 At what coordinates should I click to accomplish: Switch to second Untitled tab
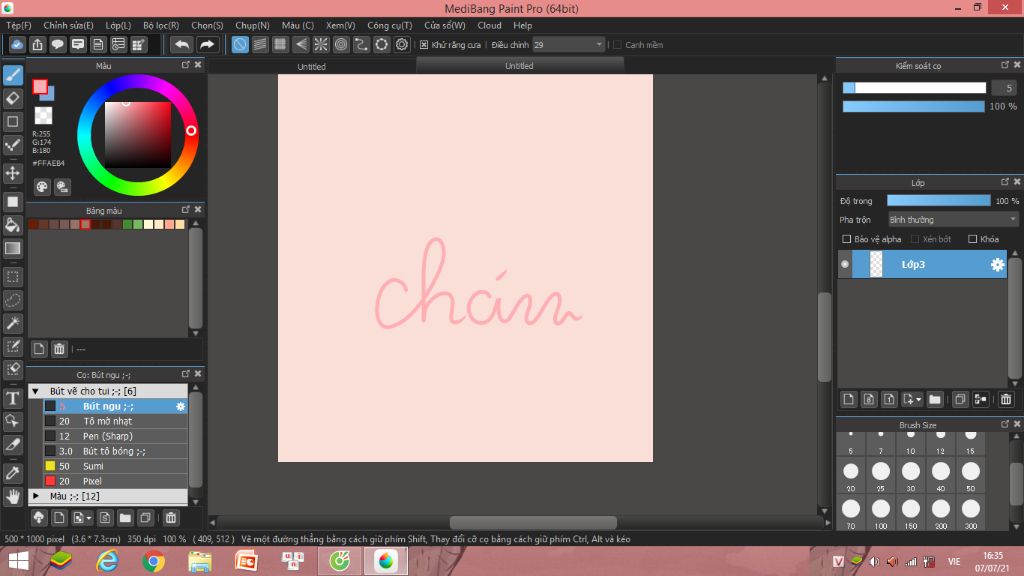coord(519,66)
